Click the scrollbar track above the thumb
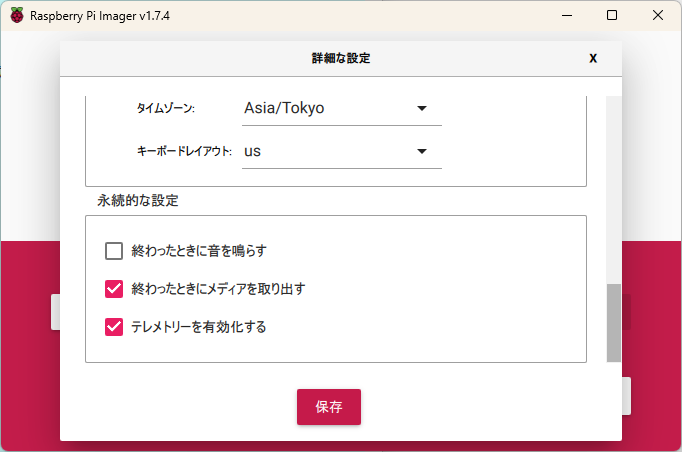This screenshot has width=682, height=452. 614,190
